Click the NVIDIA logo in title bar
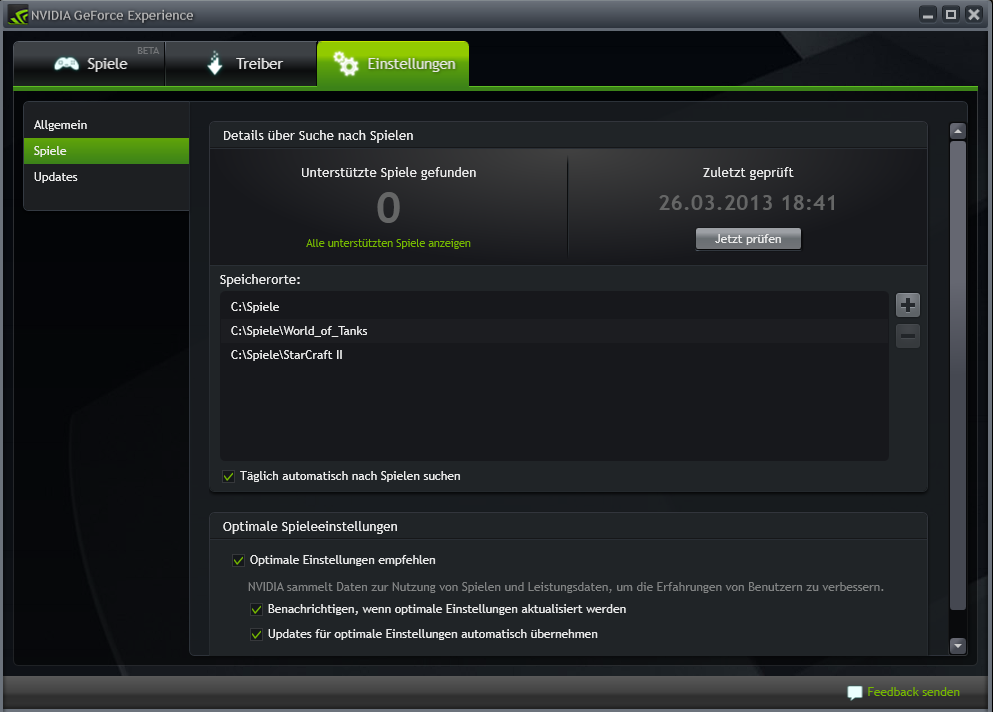This screenshot has height=712, width=993. coord(18,15)
